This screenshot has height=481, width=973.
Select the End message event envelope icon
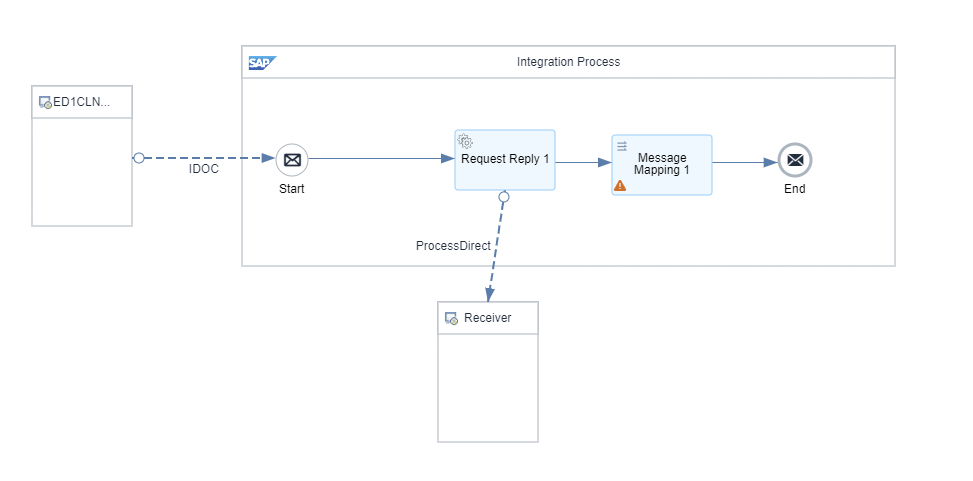coord(795,160)
